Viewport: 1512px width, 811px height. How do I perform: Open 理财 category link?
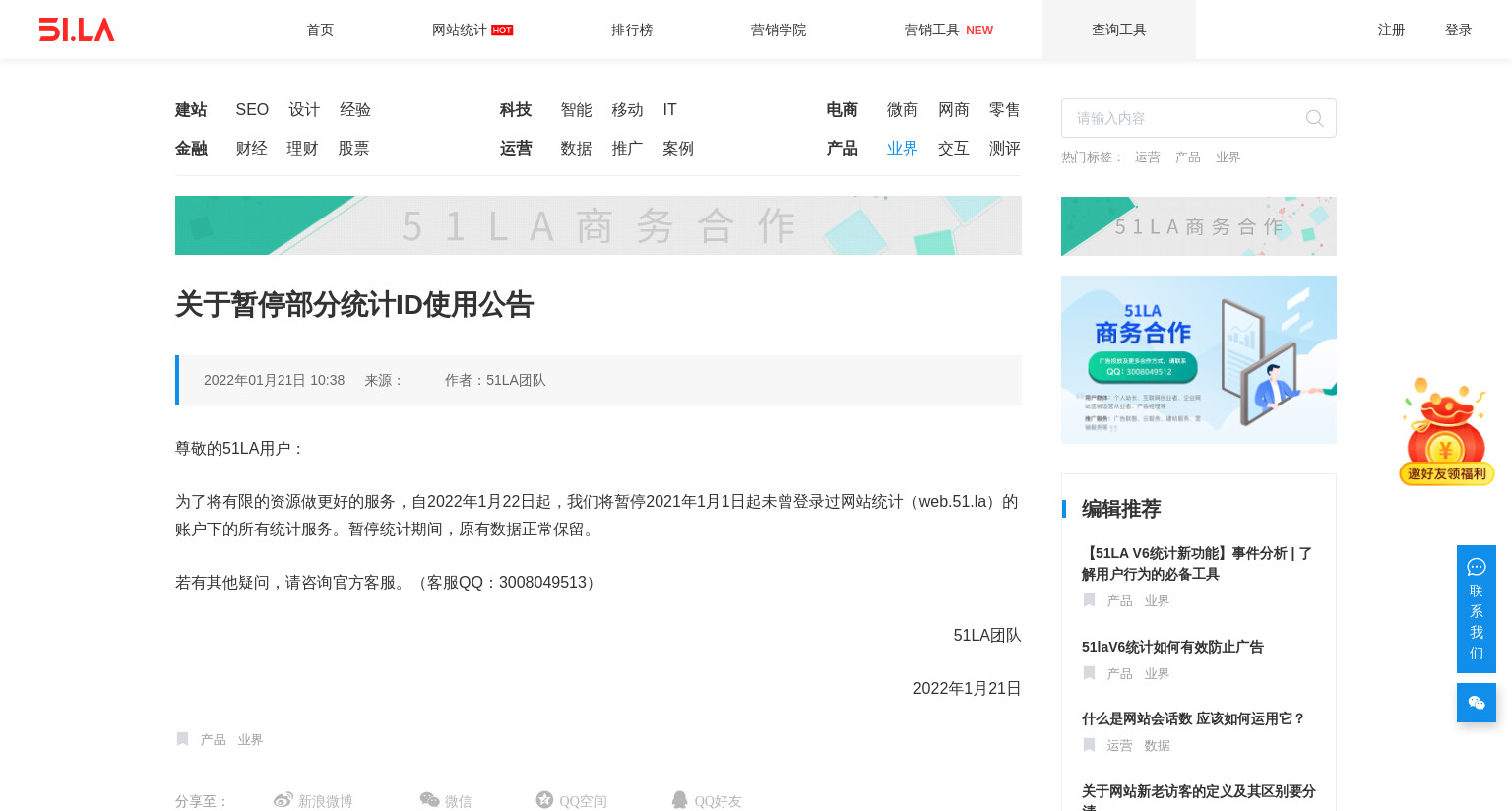pos(303,148)
